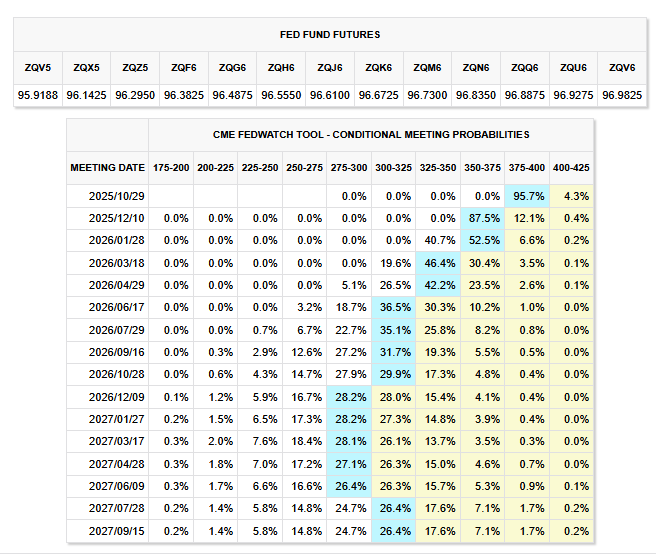This screenshot has width=656, height=557.
Task: Select the 46.4% cell in 2026/03/18 row
Action: [437, 262]
